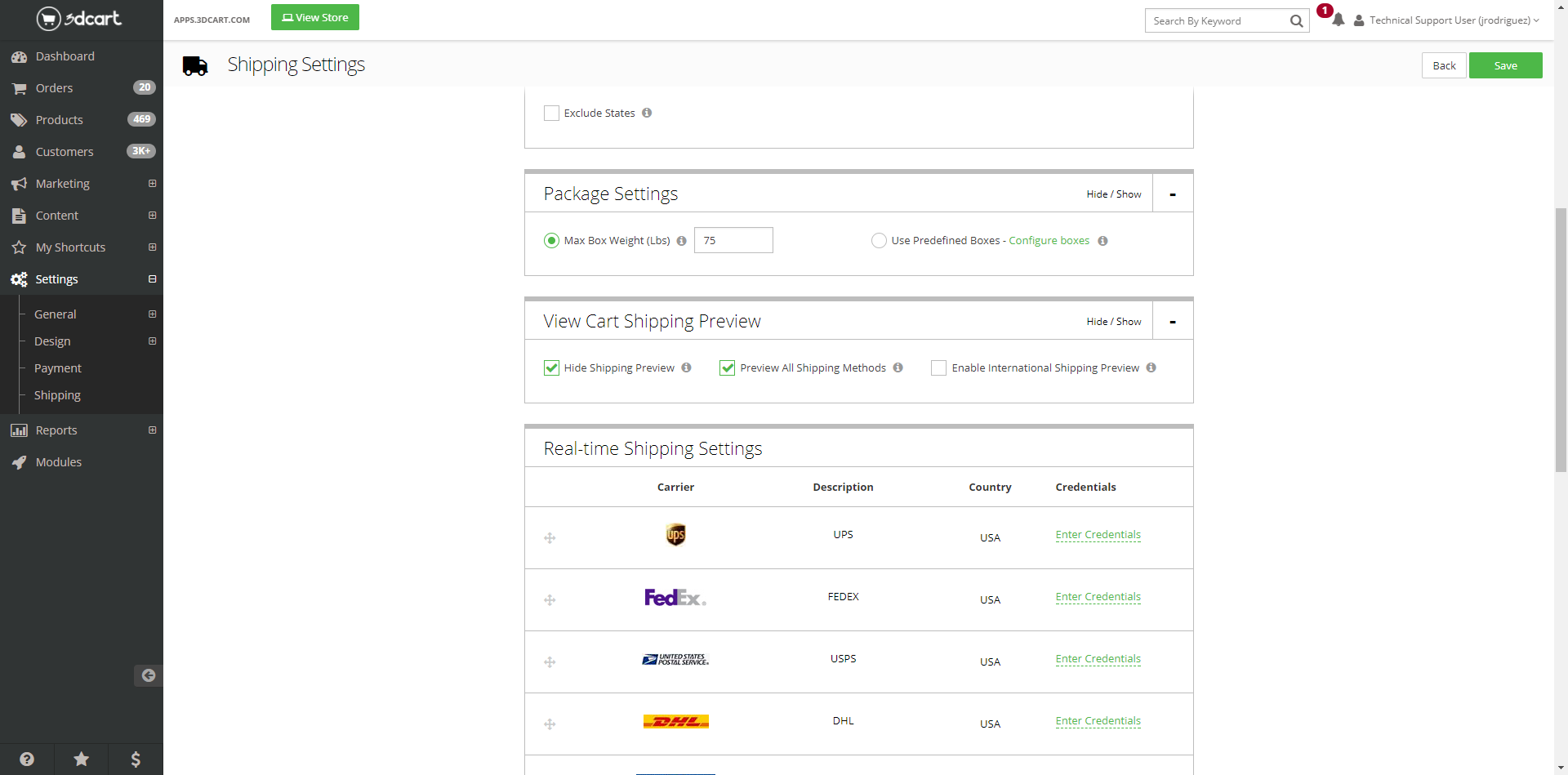Click the info icon next to Exclude States

(x=647, y=113)
